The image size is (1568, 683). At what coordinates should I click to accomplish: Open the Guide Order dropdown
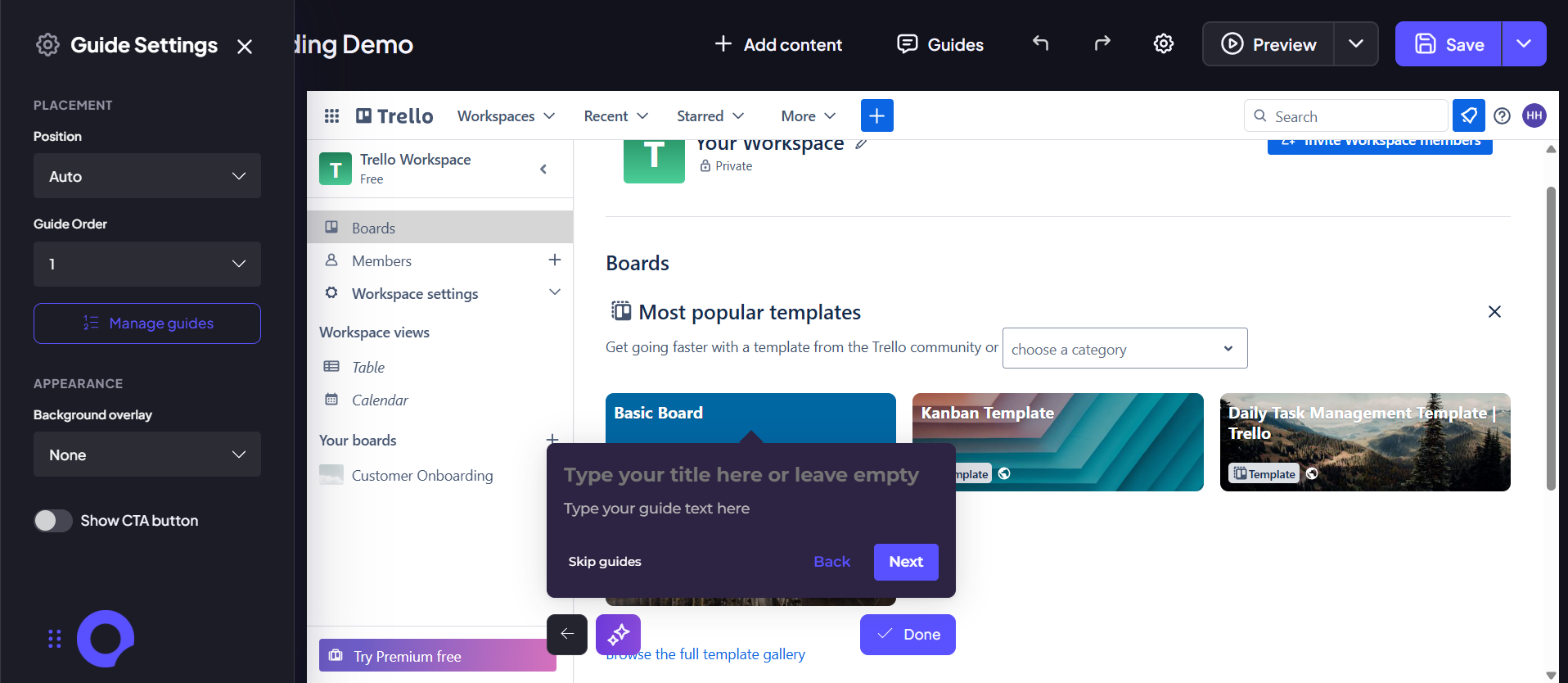click(x=147, y=264)
